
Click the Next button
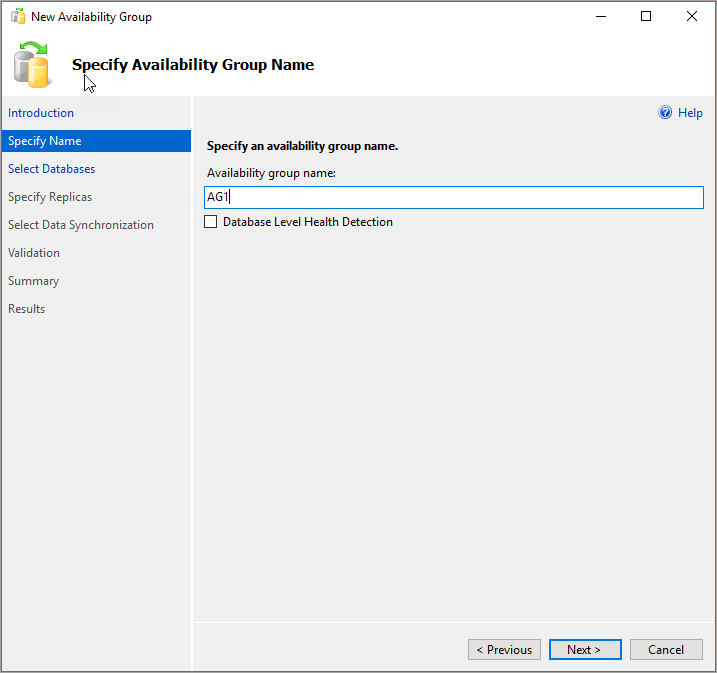point(585,649)
